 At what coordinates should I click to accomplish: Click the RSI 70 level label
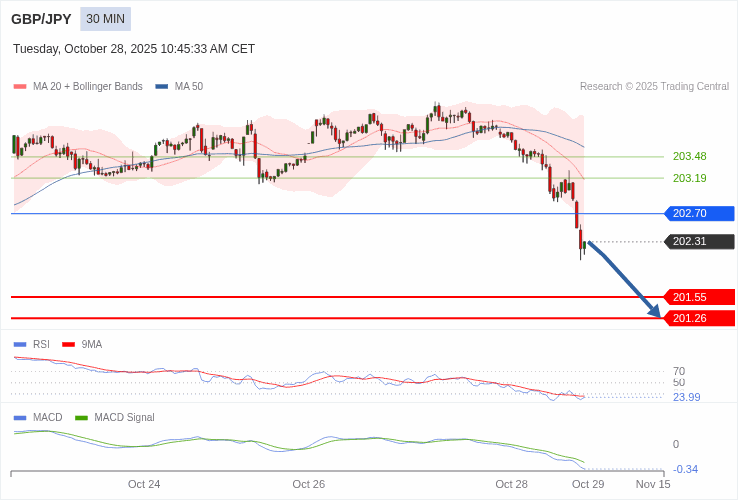679,371
